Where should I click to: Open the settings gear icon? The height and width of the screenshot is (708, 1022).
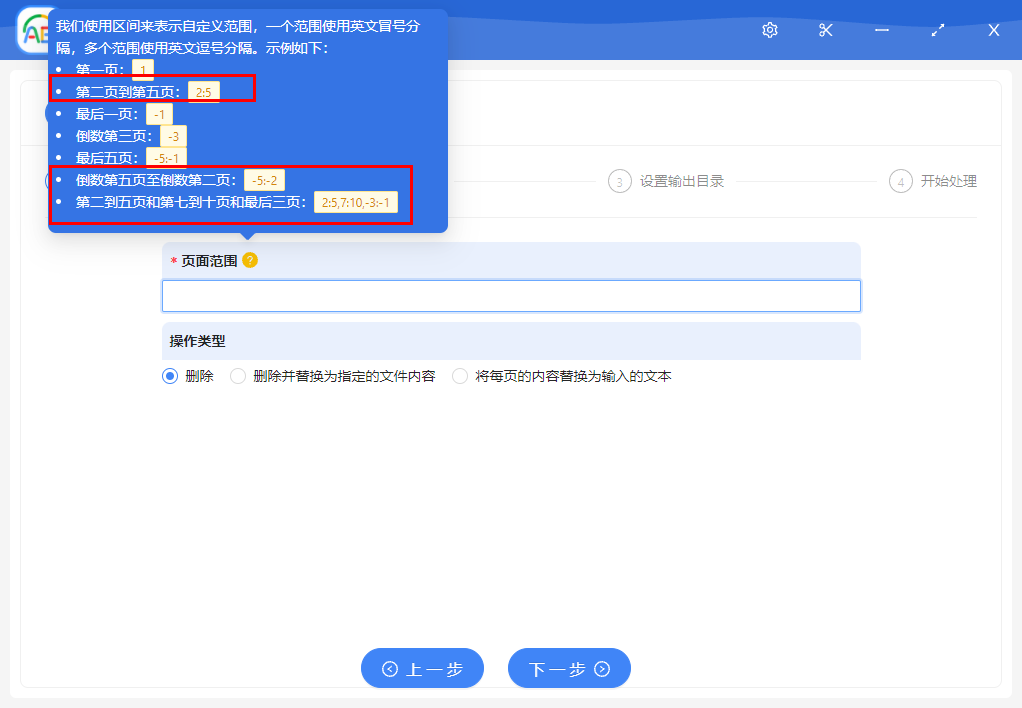pos(769,30)
